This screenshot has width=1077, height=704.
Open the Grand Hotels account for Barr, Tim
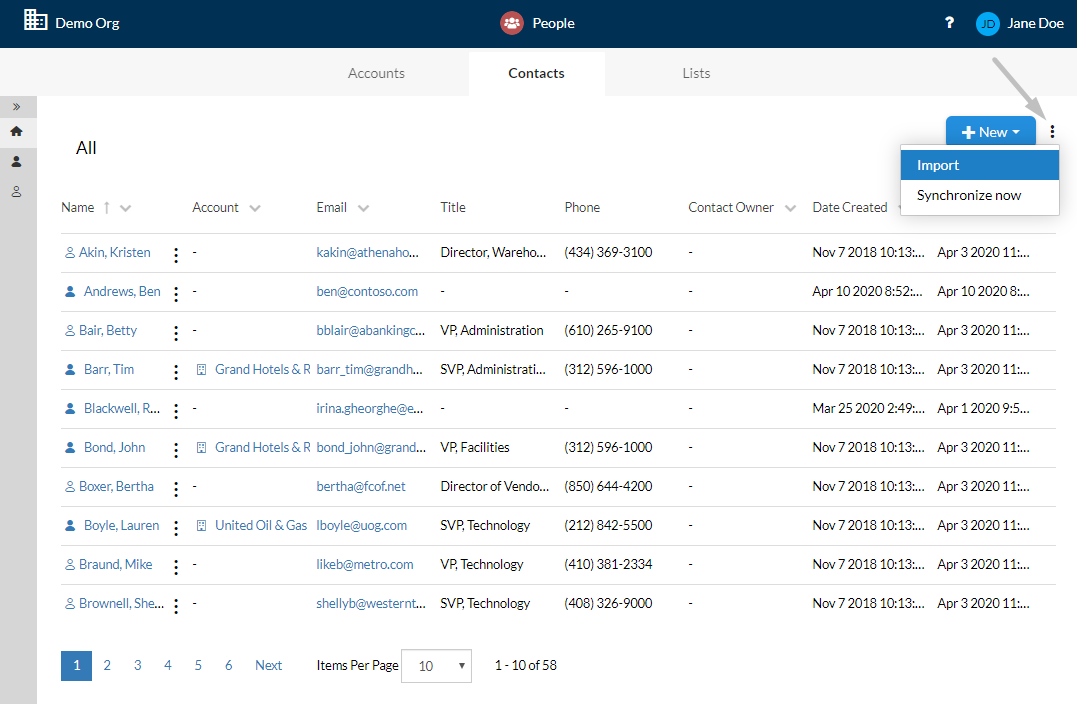(x=262, y=370)
